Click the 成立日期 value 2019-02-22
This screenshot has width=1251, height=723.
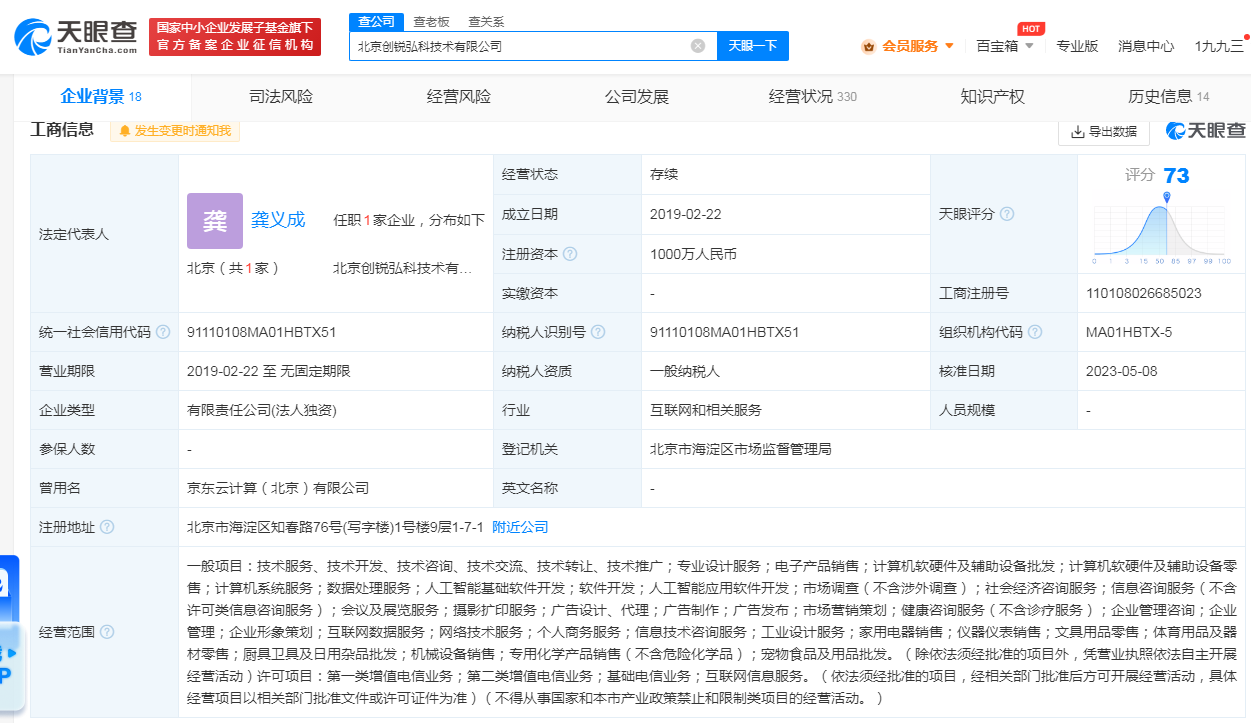click(686, 214)
